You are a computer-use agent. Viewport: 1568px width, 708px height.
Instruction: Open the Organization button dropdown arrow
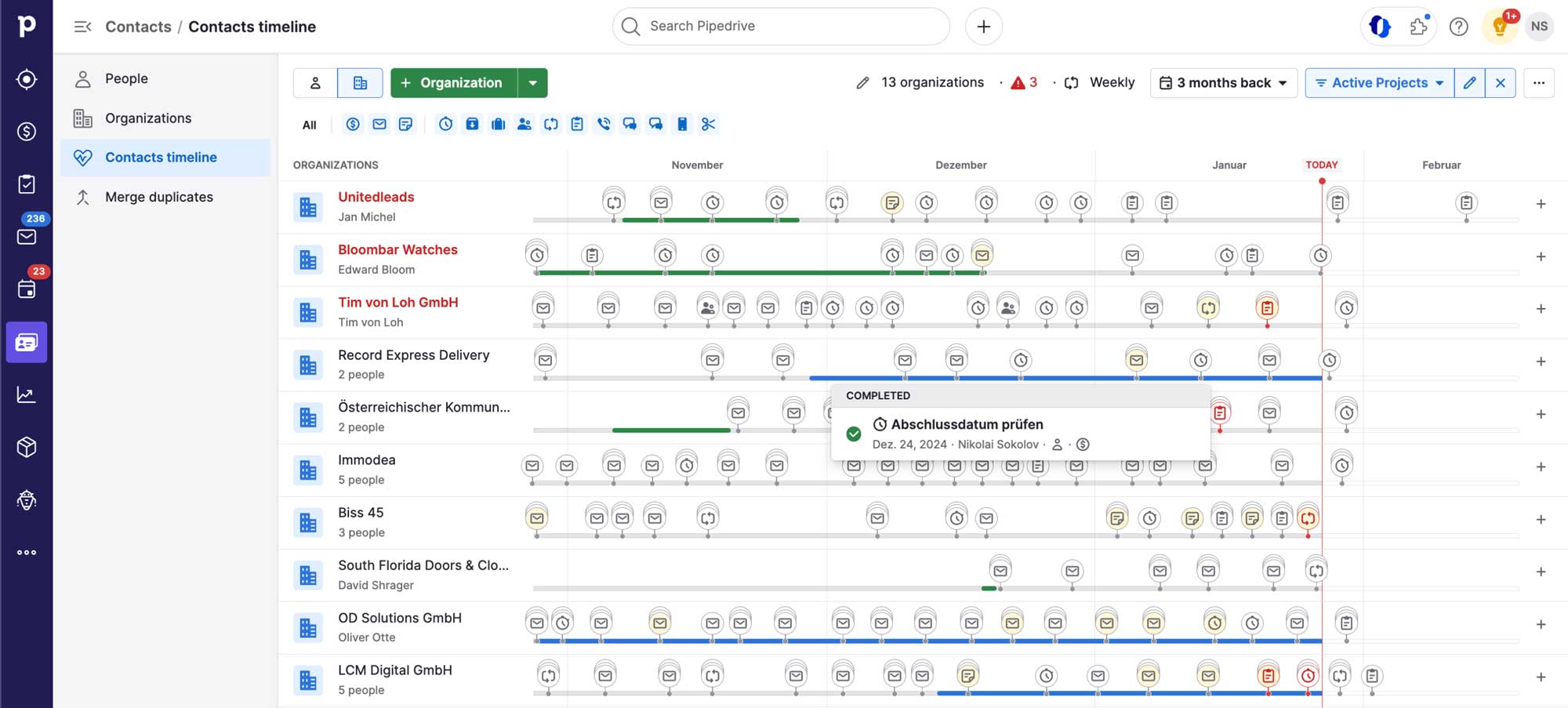[534, 82]
